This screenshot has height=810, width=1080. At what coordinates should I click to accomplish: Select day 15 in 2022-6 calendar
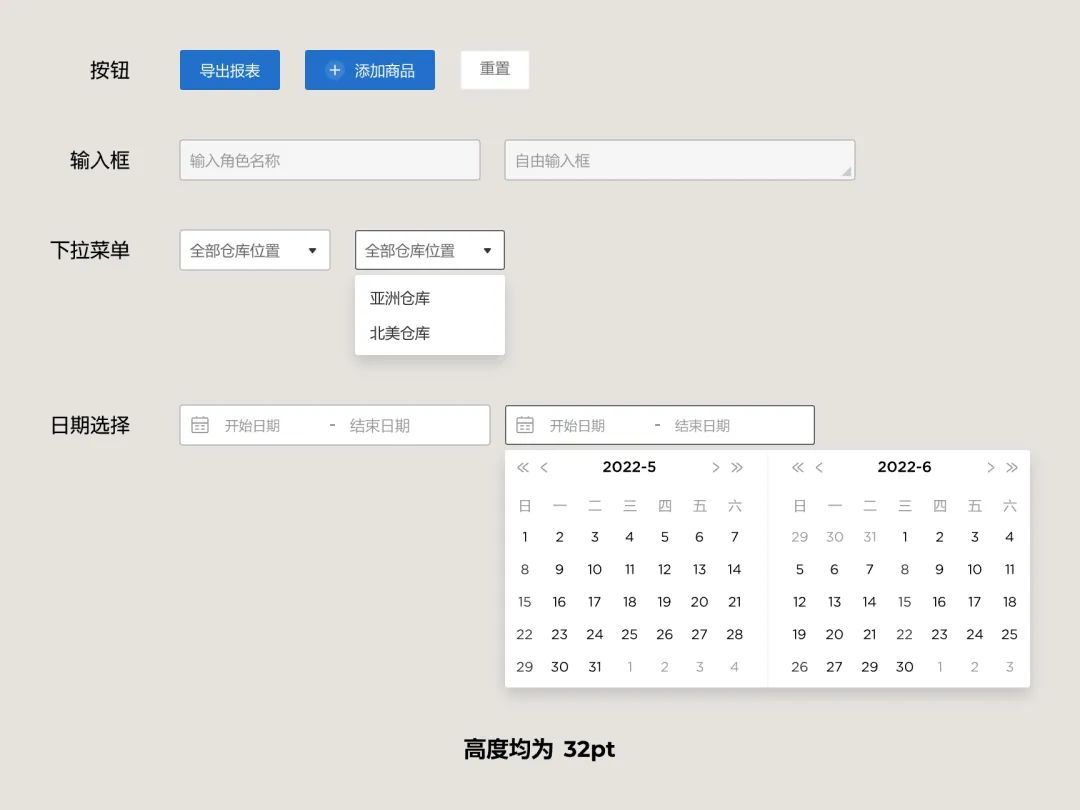point(904,602)
